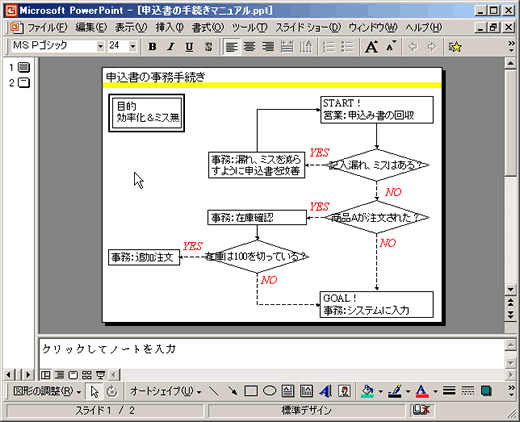Expand formatting toolbar options chevron
Image resolution: width=520 pixels, height=422 pixels.
click(x=511, y=46)
